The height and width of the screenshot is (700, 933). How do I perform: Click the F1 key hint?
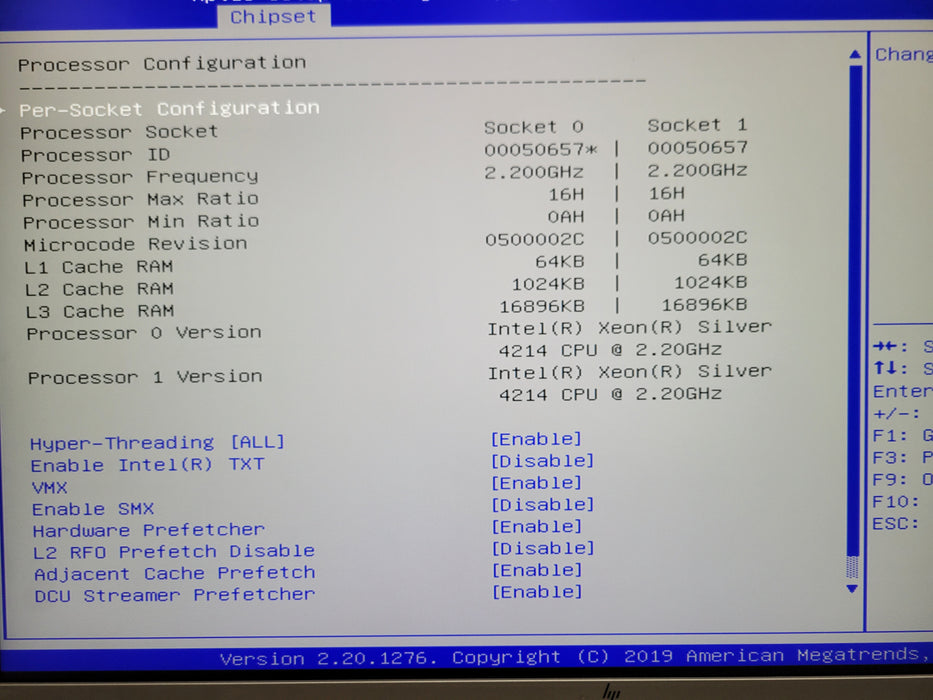tap(902, 436)
